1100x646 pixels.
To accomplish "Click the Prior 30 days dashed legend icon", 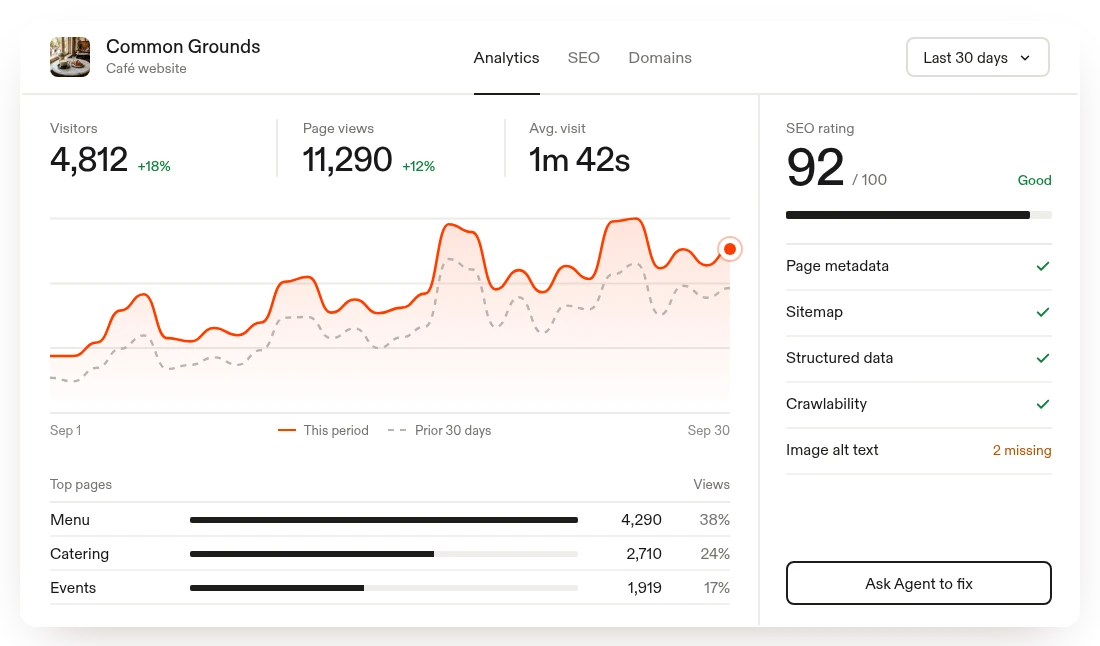I will tap(397, 430).
